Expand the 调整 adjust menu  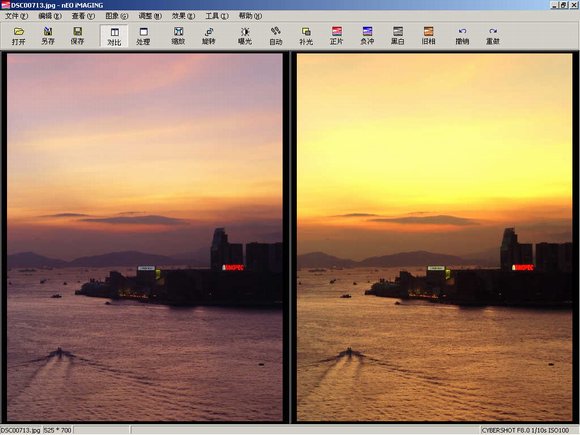coord(150,16)
